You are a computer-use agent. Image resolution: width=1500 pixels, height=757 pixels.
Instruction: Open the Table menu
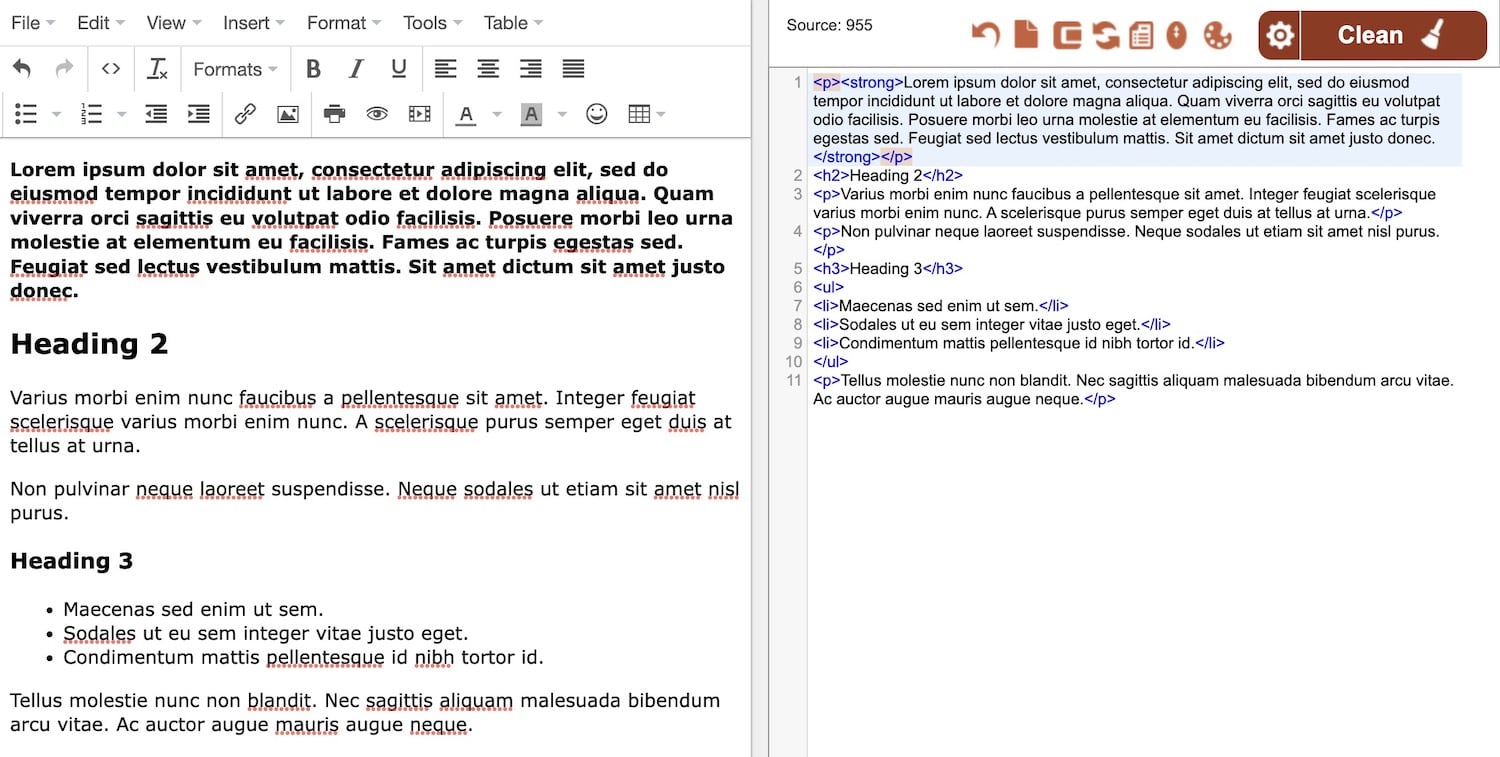click(513, 23)
